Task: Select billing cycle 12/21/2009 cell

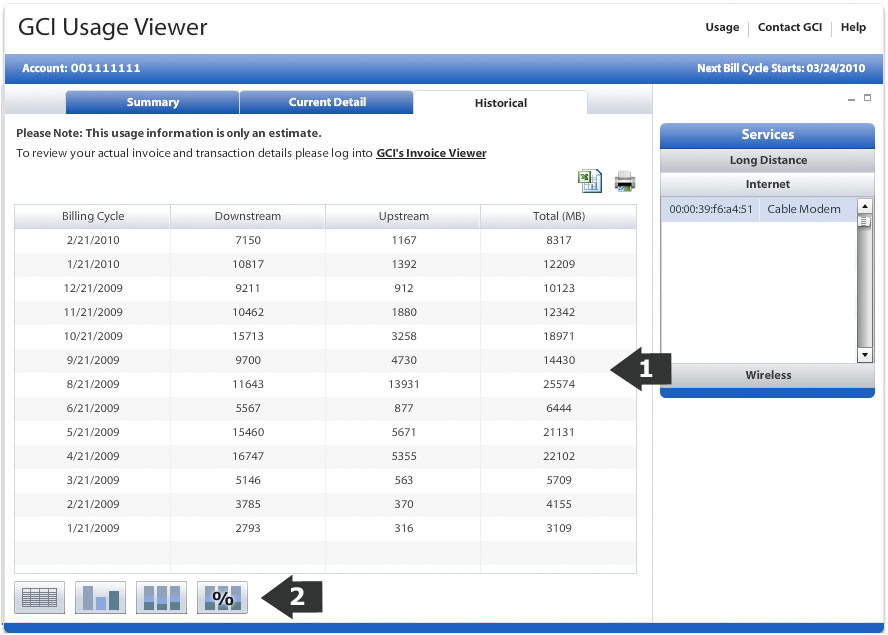Action: coord(92,288)
